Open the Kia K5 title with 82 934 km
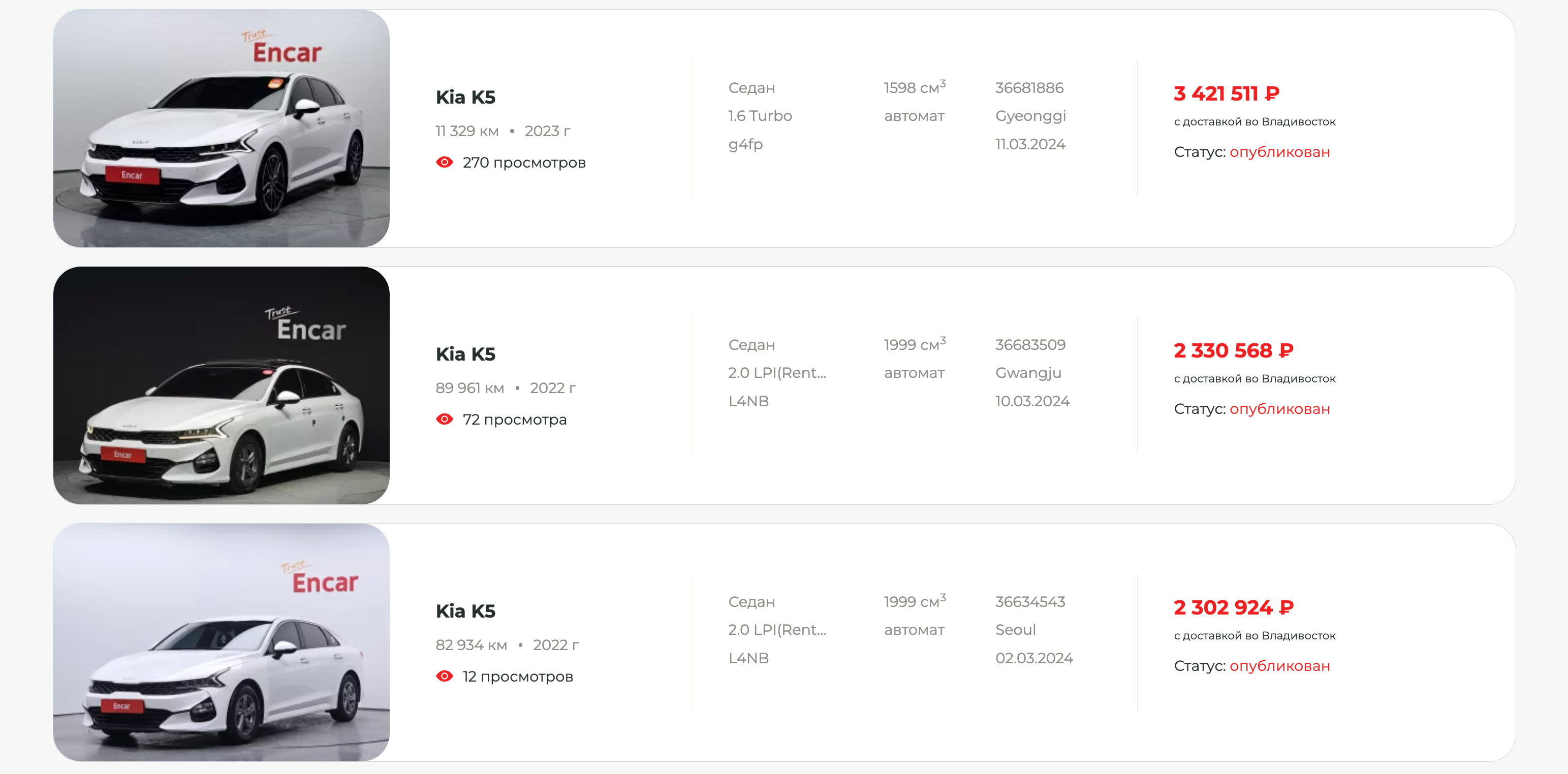 pyautogui.click(x=465, y=610)
